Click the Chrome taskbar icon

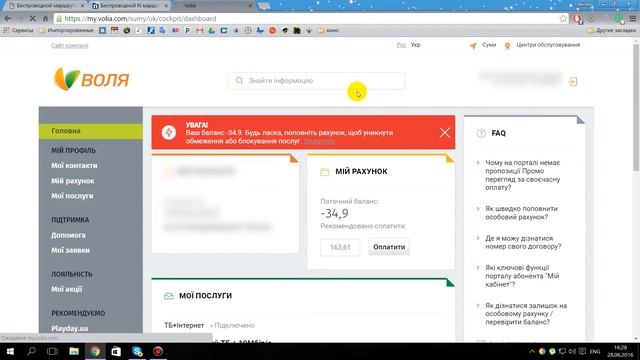click(95, 351)
